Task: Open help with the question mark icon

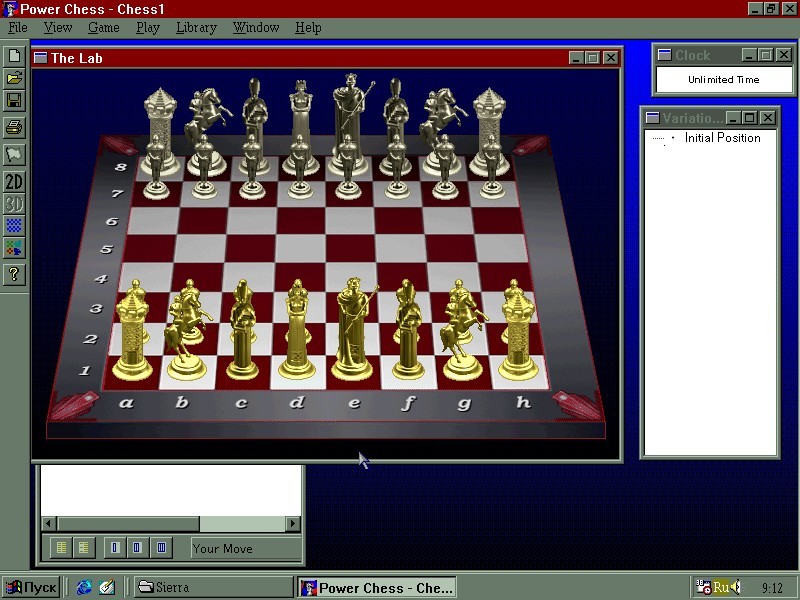Action: tap(14, 274)
